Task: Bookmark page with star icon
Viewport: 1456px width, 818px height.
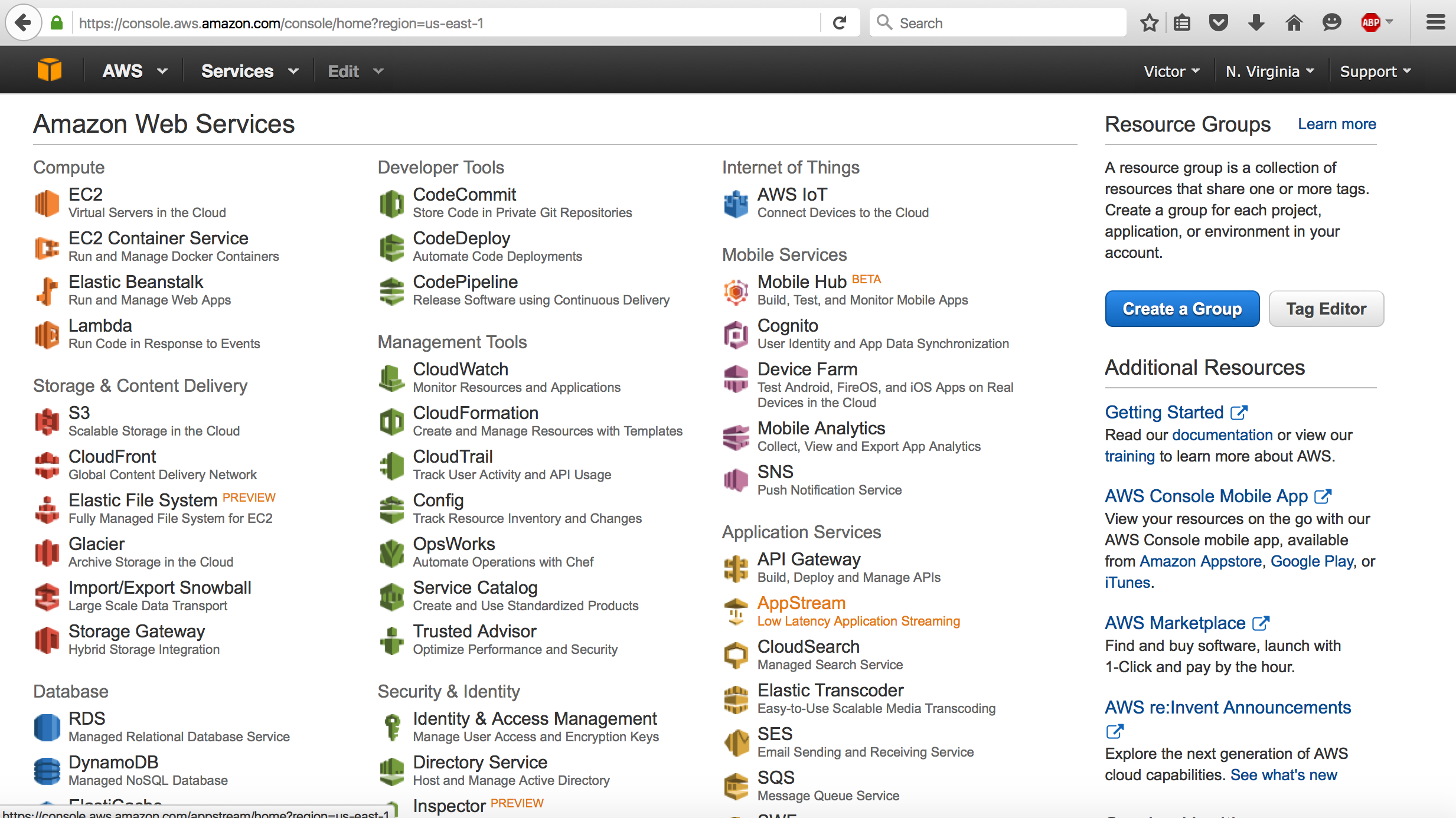Action: point(1149,23)
